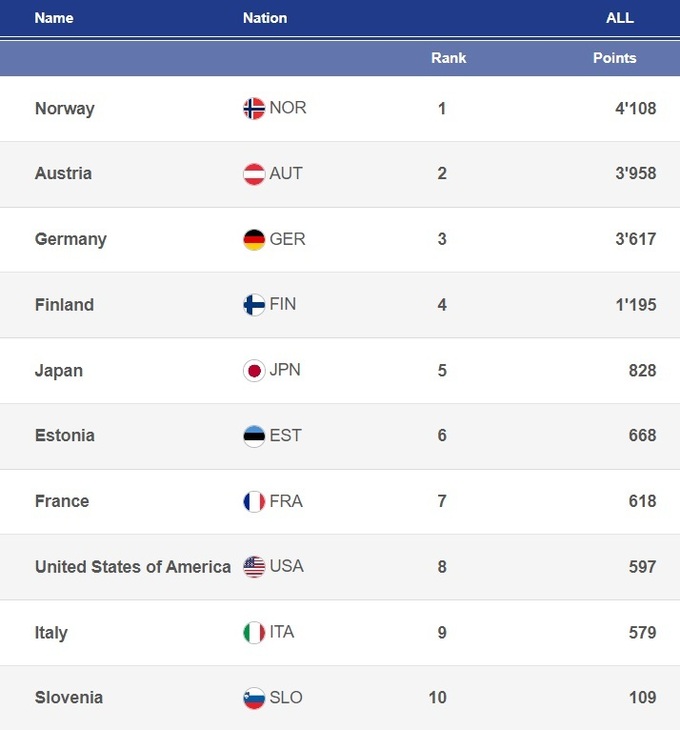
Task: Click the Austria flag icon
Action: (x=254, y=174)
